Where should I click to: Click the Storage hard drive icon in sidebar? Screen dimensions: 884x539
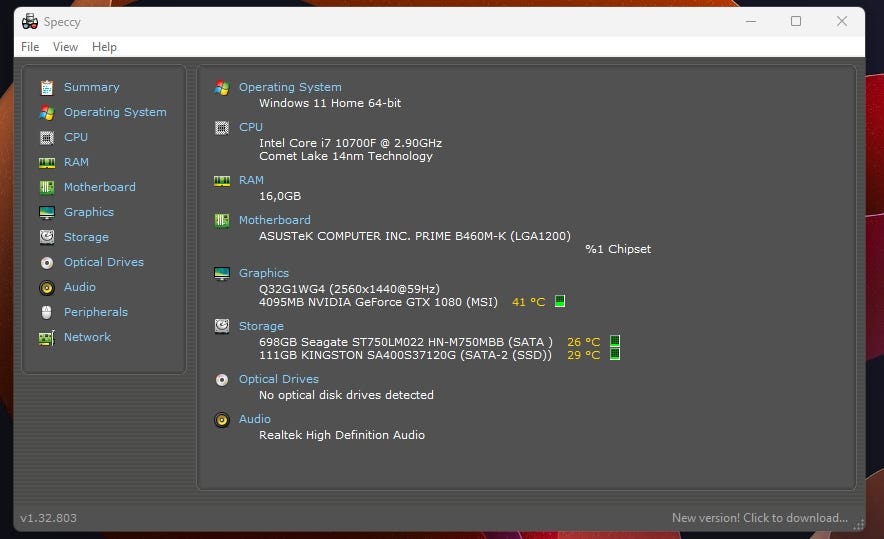click(x=47, y=237)
